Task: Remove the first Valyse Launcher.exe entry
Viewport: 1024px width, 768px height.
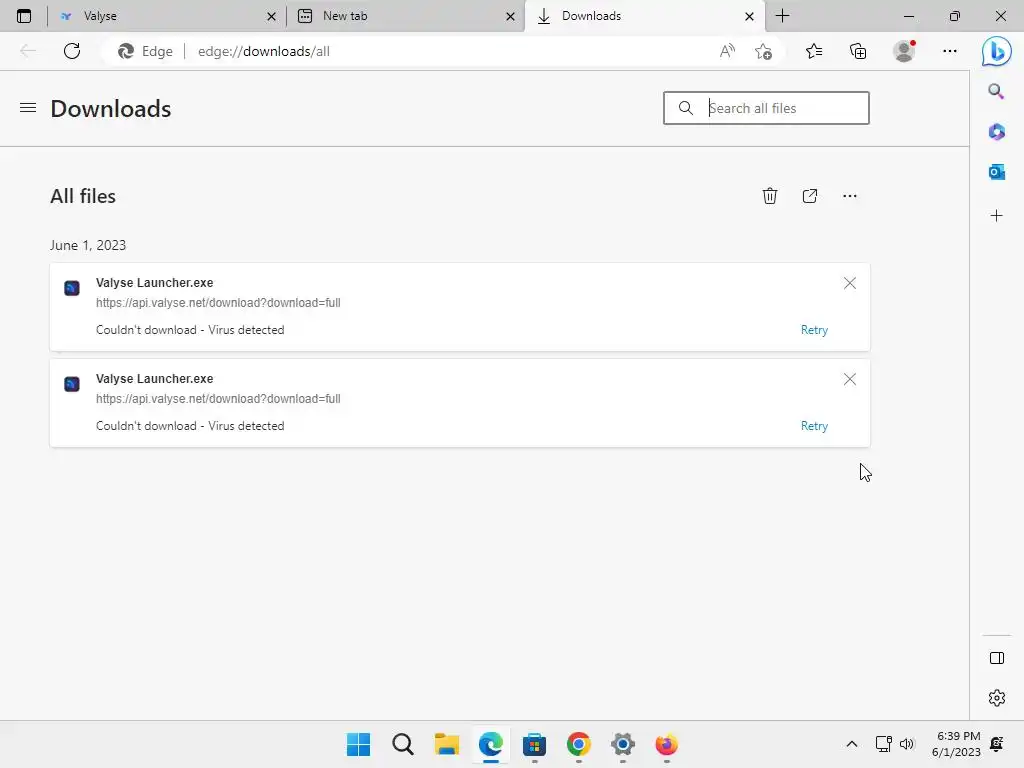Action: 850,283
